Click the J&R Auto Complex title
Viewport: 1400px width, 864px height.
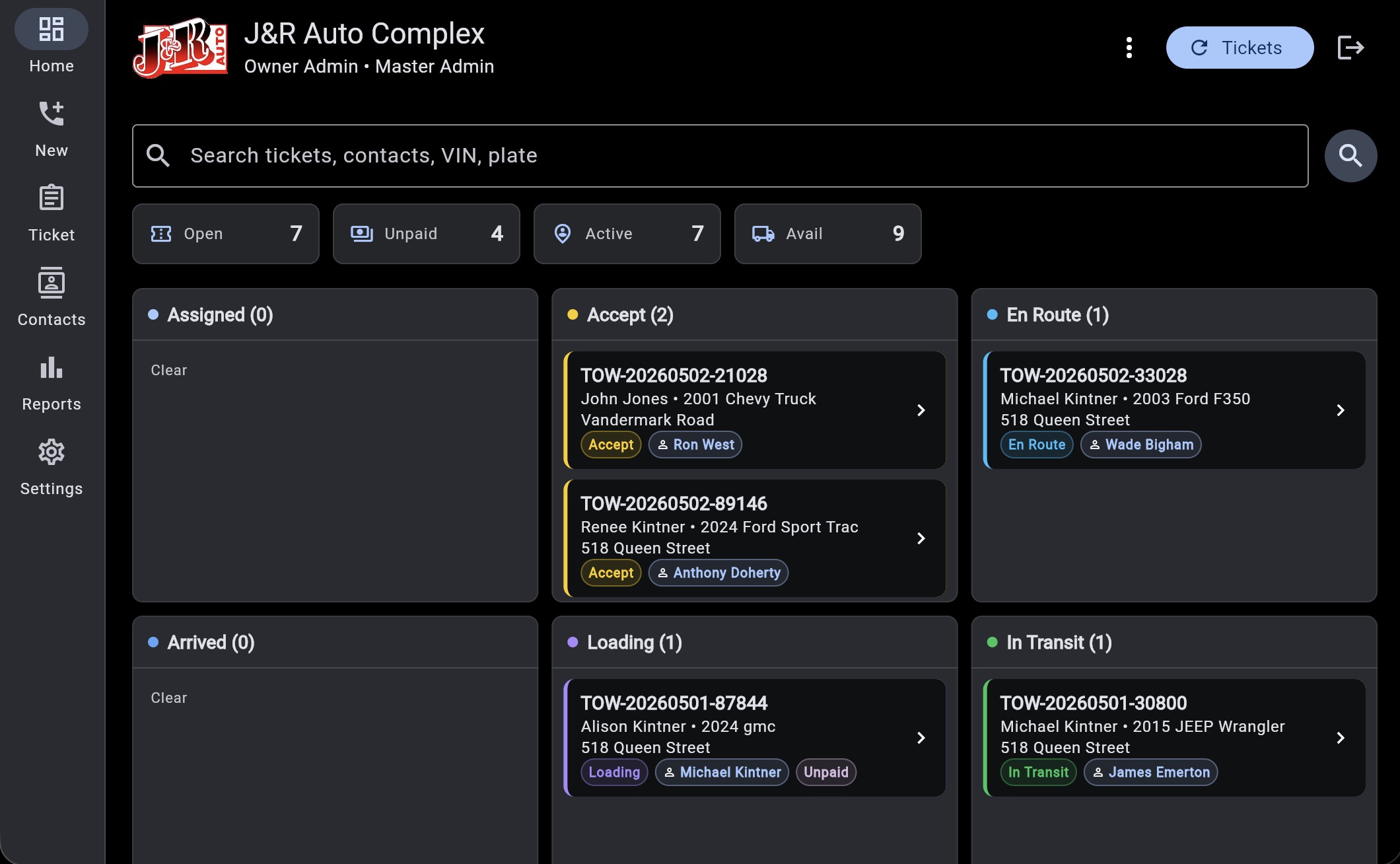[364, 33]
